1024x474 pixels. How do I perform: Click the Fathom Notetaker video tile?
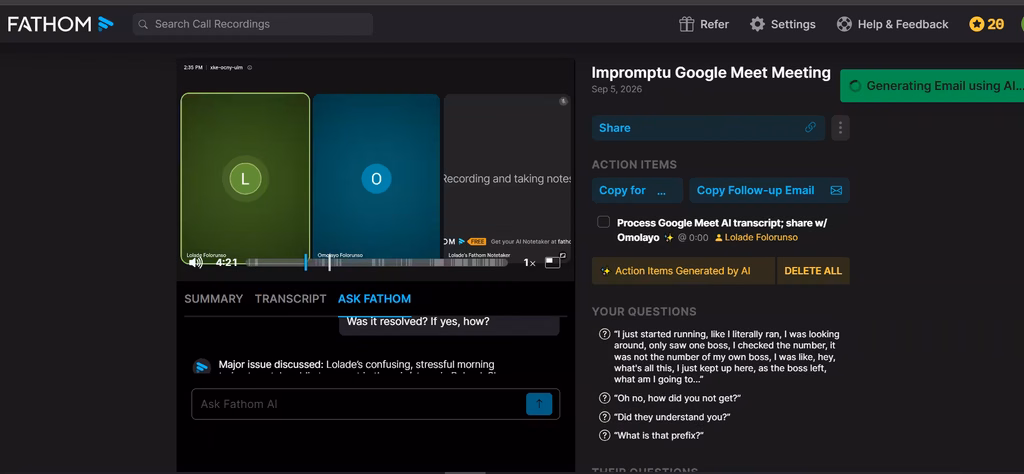507,178
